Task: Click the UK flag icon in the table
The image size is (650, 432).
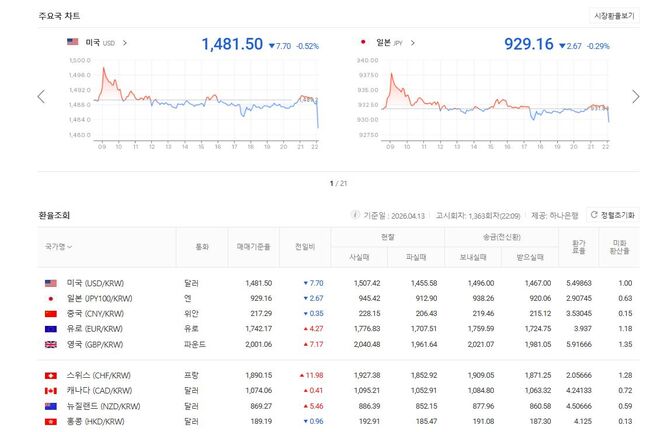Action: point(50,344)
